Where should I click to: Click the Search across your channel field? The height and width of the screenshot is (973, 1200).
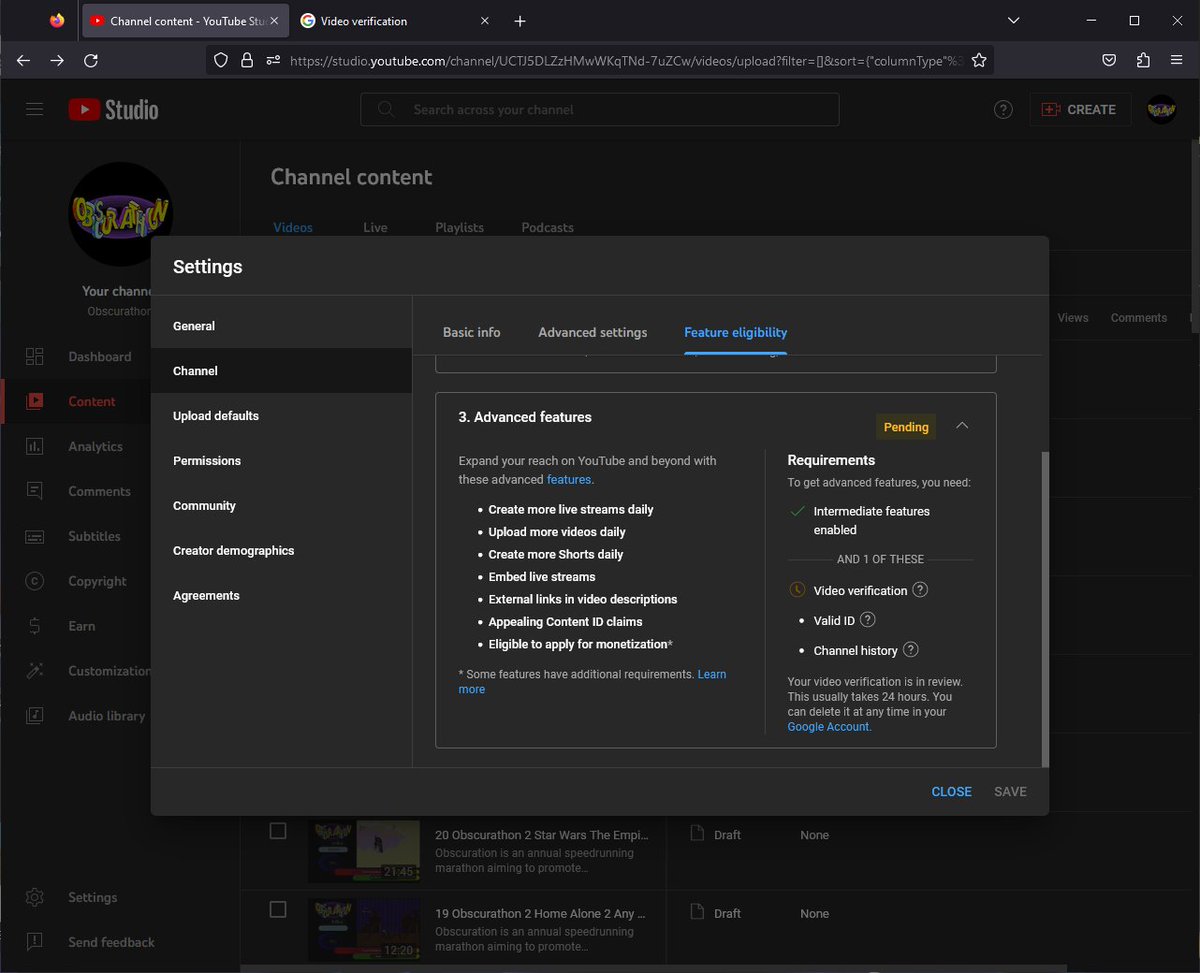coord(600,110)
